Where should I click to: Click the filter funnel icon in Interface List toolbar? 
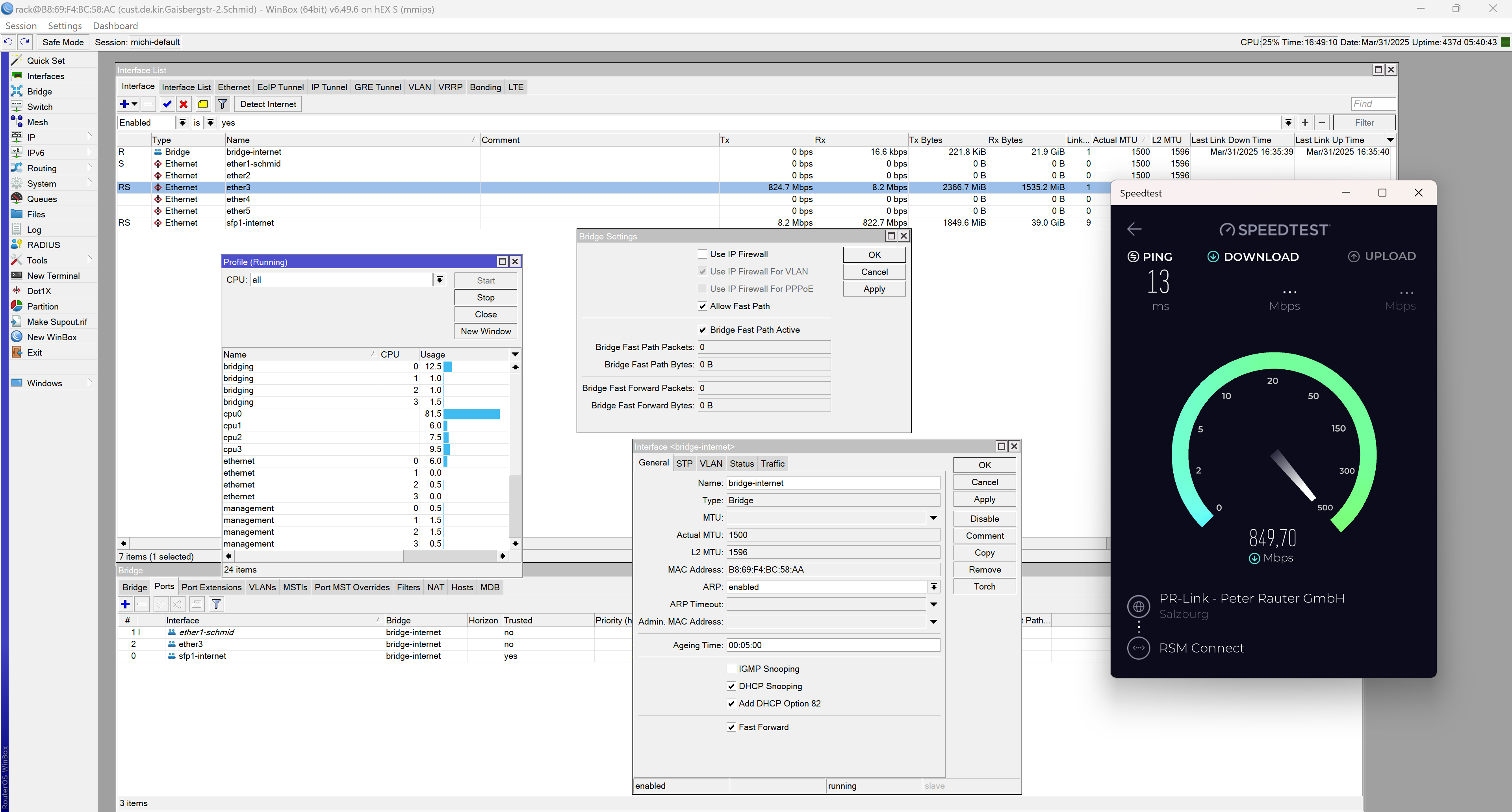pos(223,104)
